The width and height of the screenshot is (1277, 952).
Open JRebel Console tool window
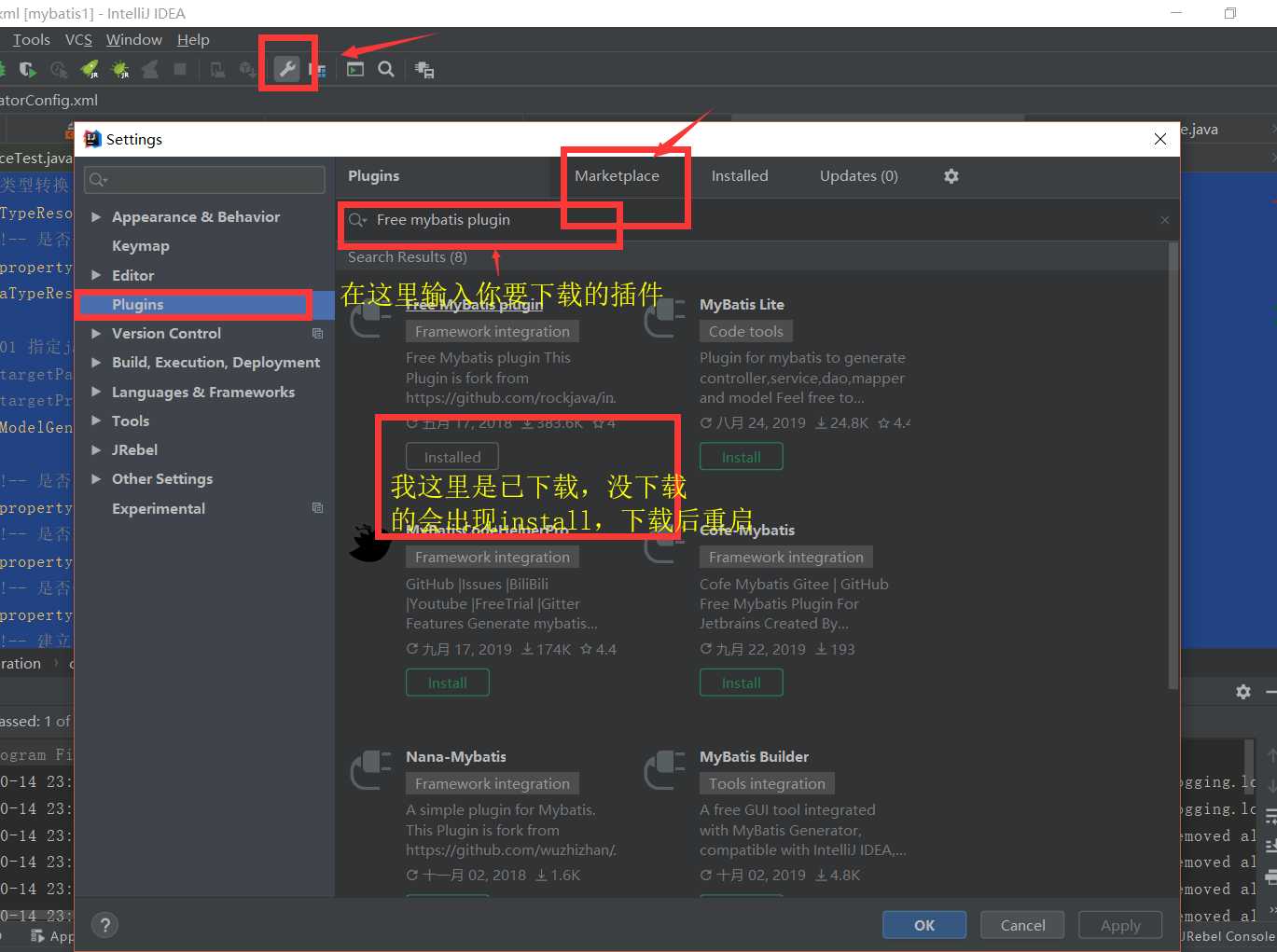pos(1228,936)
